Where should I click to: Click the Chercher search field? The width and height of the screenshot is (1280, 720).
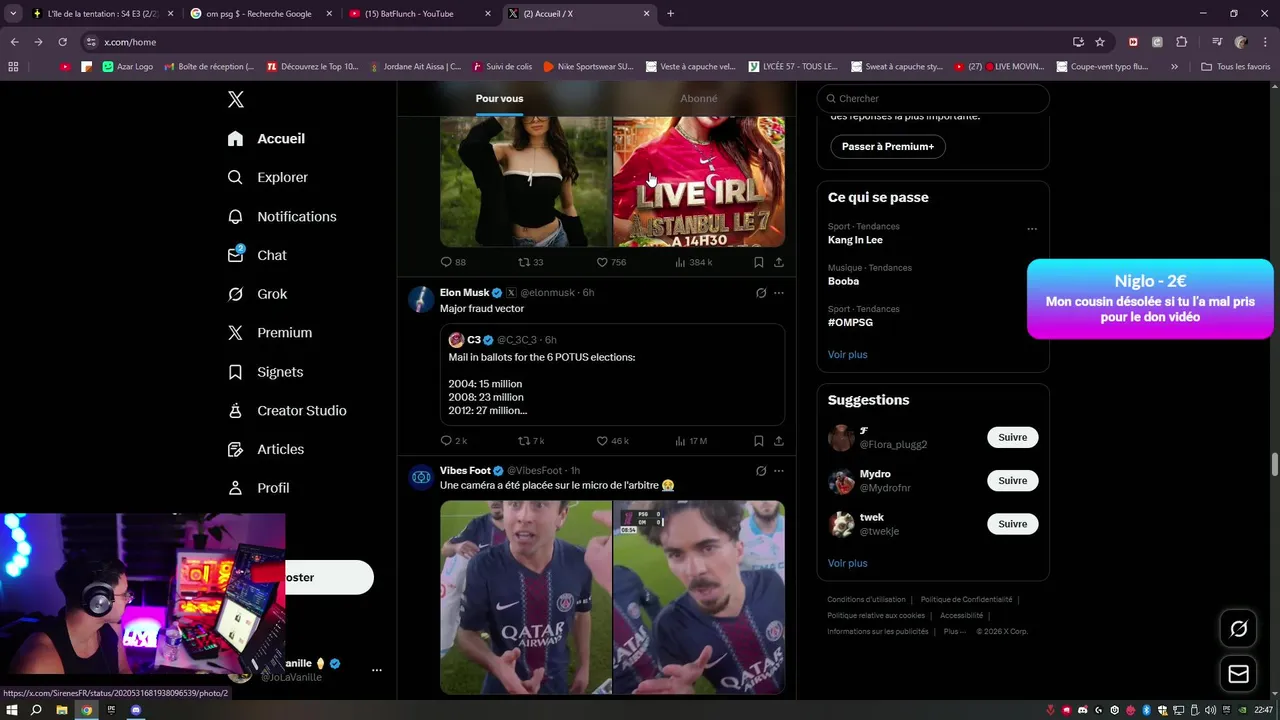pos(933,98)
